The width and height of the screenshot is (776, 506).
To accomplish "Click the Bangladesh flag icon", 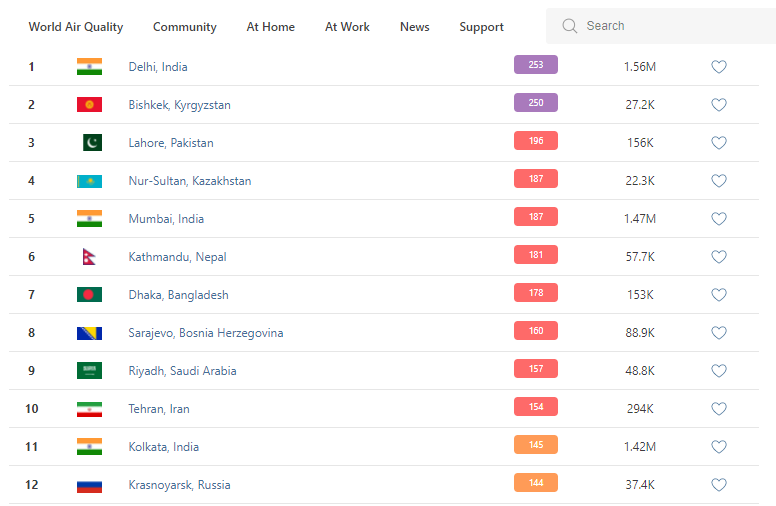I will (89, 295).
